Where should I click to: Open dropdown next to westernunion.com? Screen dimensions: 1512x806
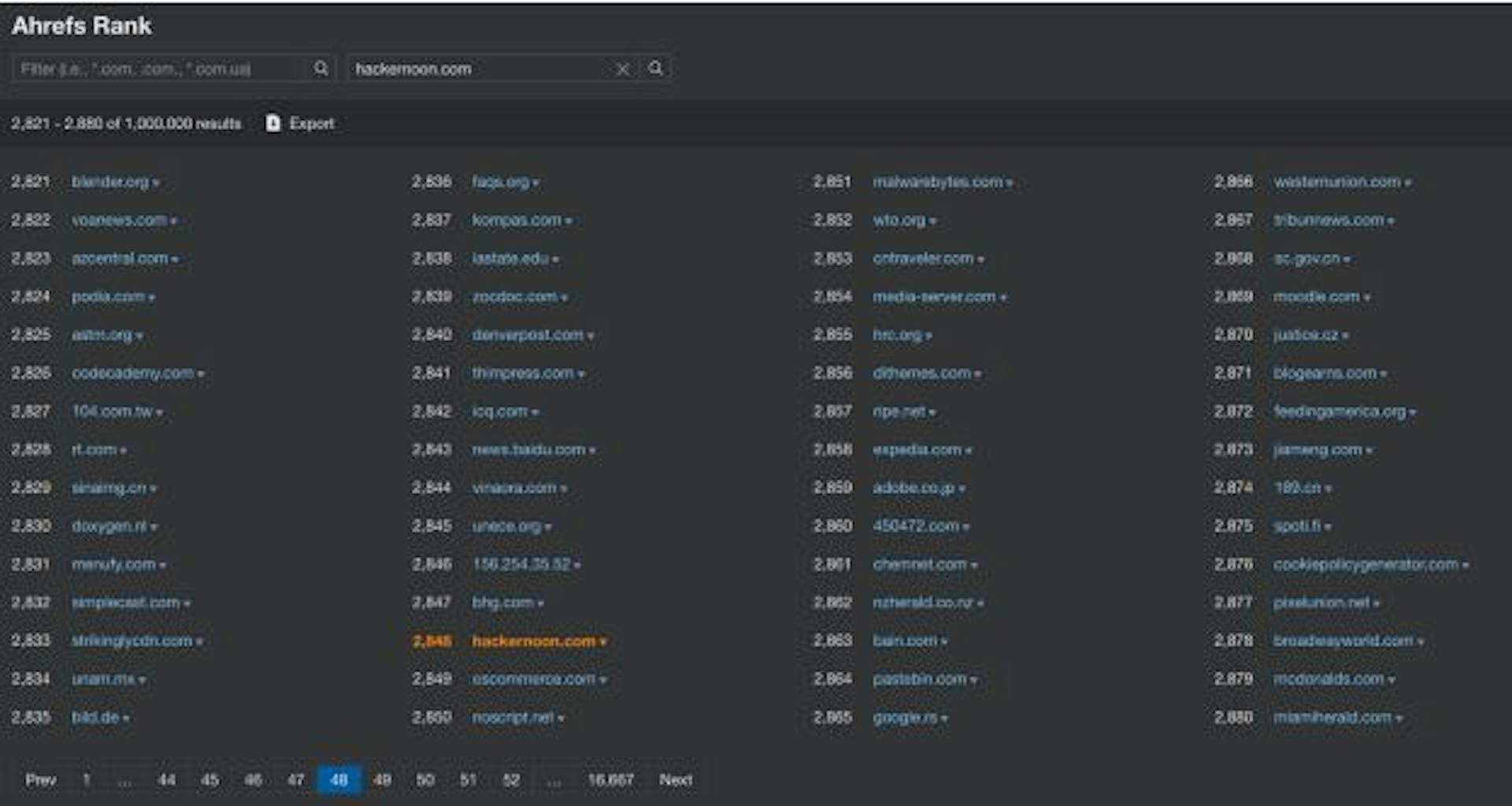tap(1408, 183)
